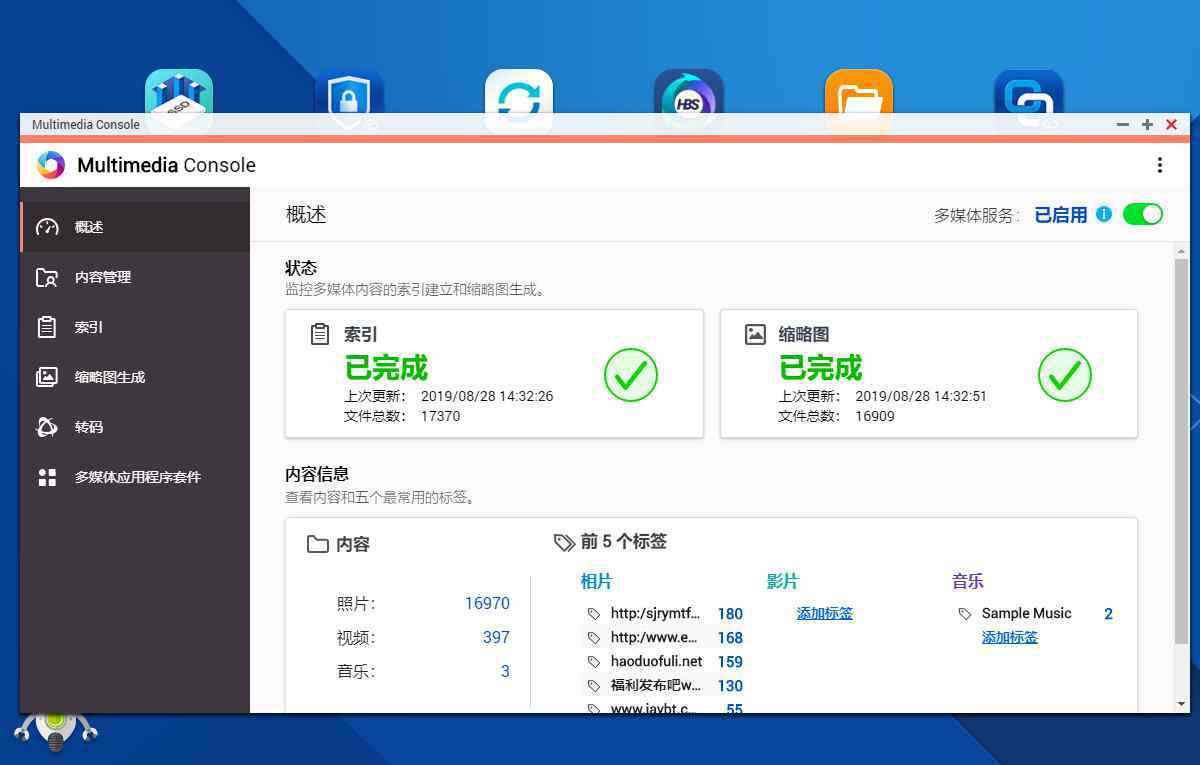Click the "已启用" service status text
The height and width of the screenshot is (765, 1200).
(x=1061, y=214)
